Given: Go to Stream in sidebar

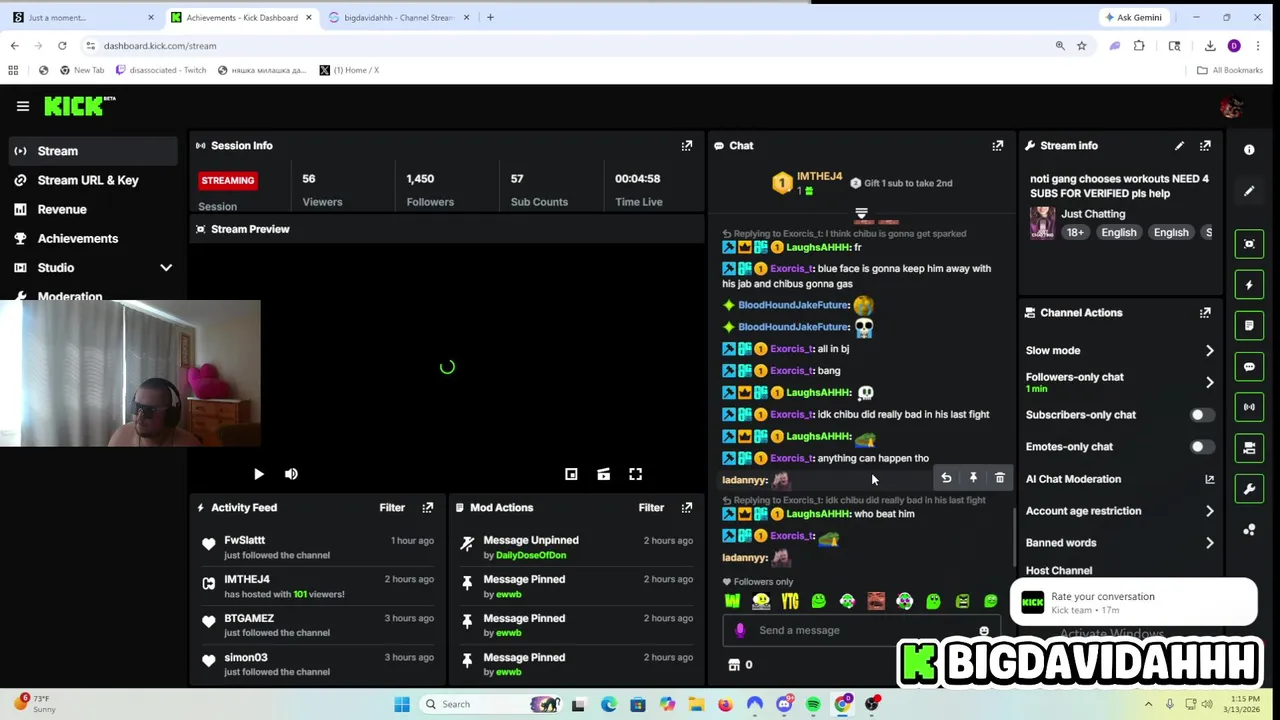Looking at the screenshot, I should tap(92, 151).
